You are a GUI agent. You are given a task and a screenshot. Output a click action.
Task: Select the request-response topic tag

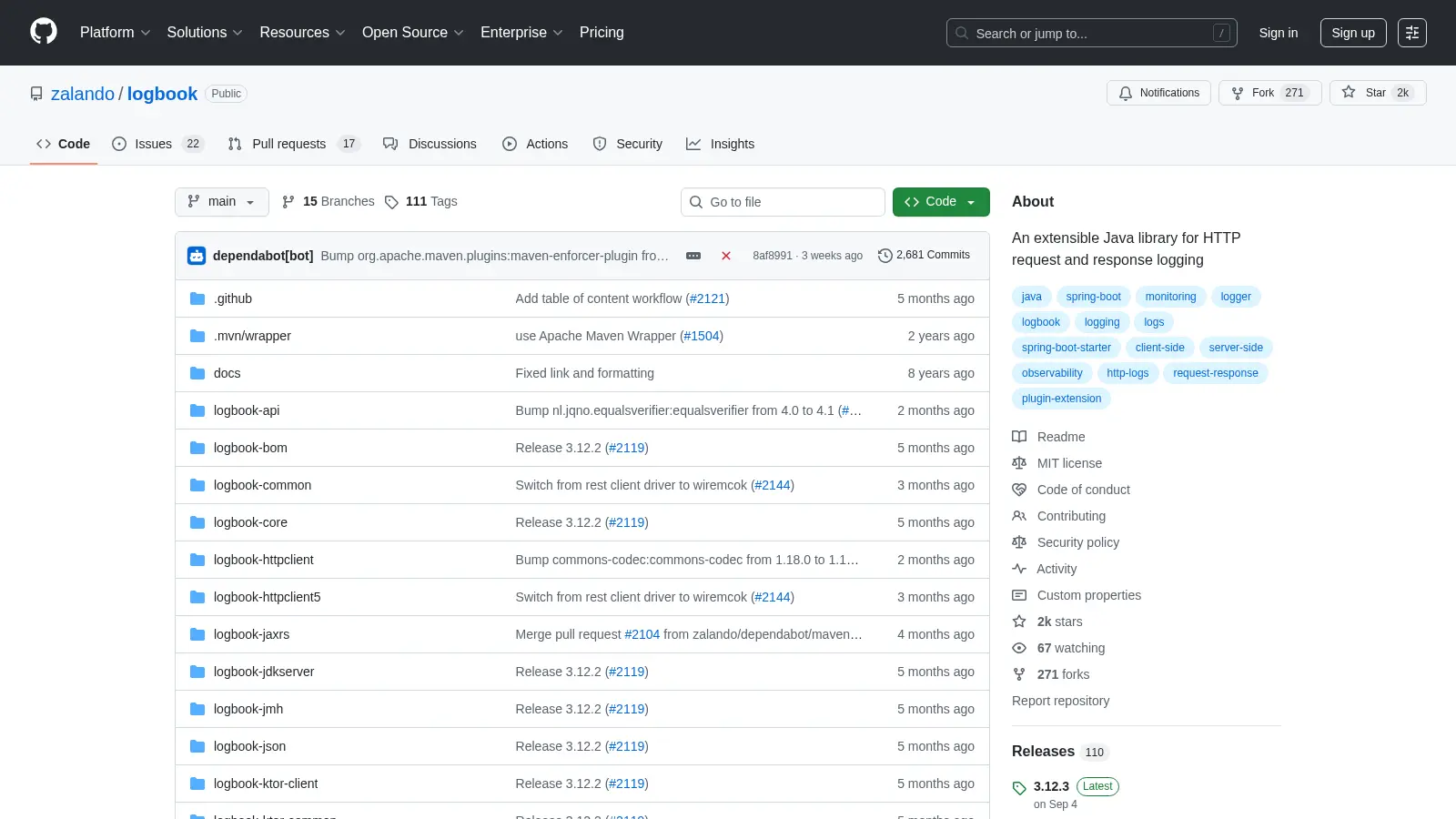tap(1216, 373)
